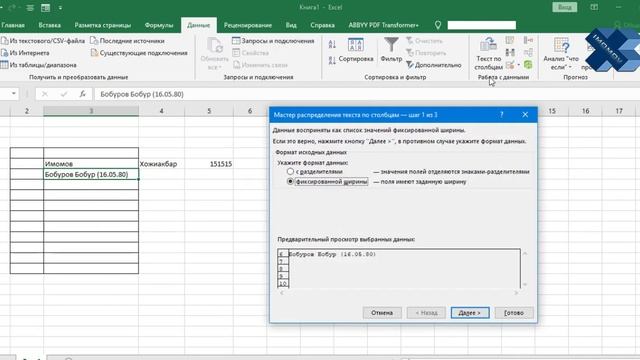The width and height of the screenshot is (640, 360).
Task: Click the Tell Me search box
Action: tap(482, 25)
